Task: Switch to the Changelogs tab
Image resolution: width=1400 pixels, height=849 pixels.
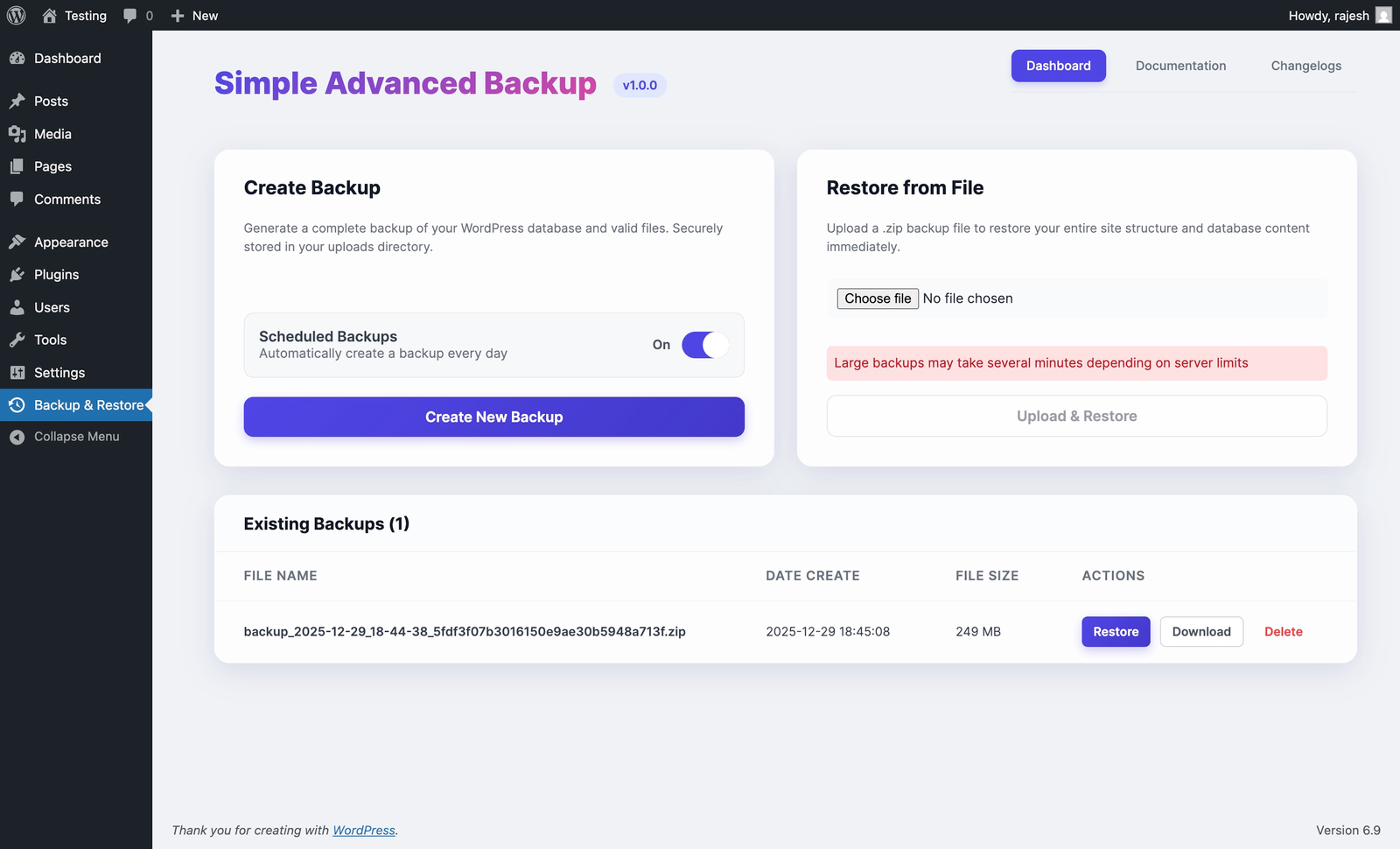Action: (1305, 66)
